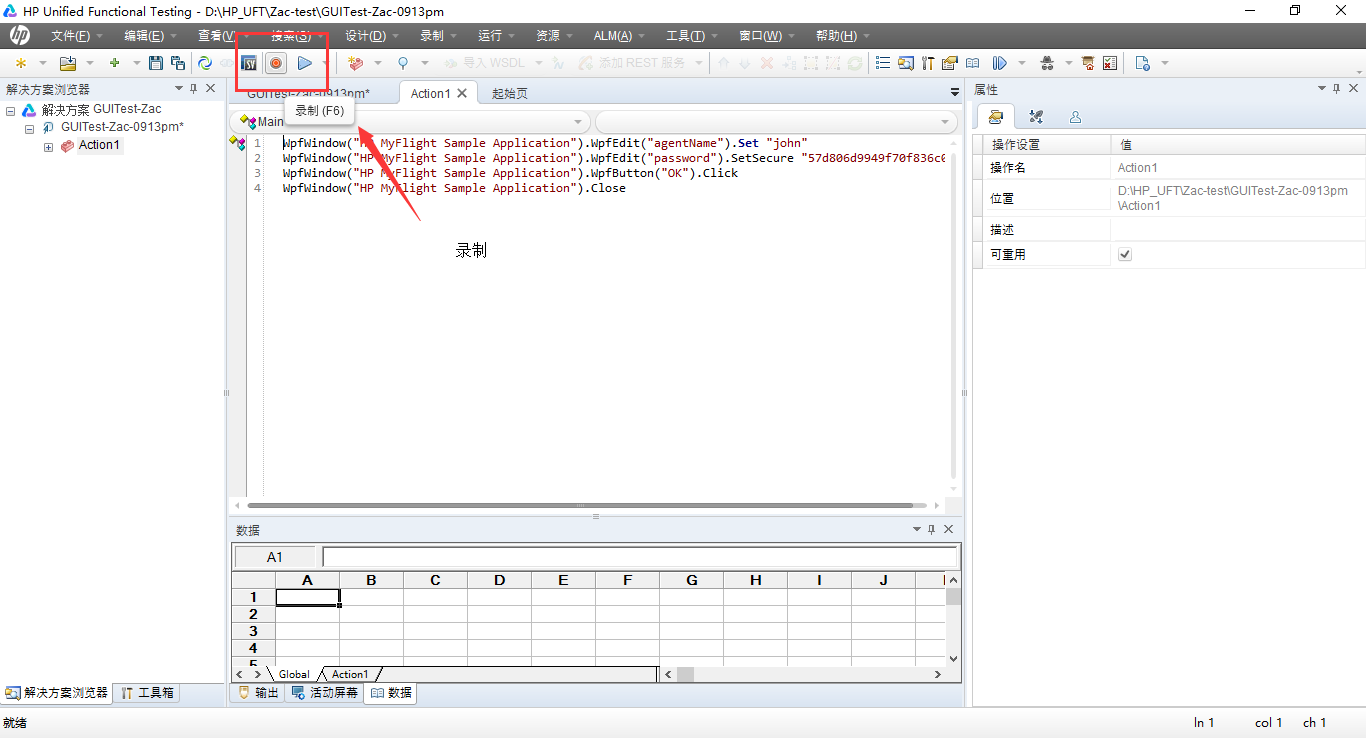Toggle the 可重用 checkbox
This screenshot has width=1366, height=738.
(x=1125, y=254)
